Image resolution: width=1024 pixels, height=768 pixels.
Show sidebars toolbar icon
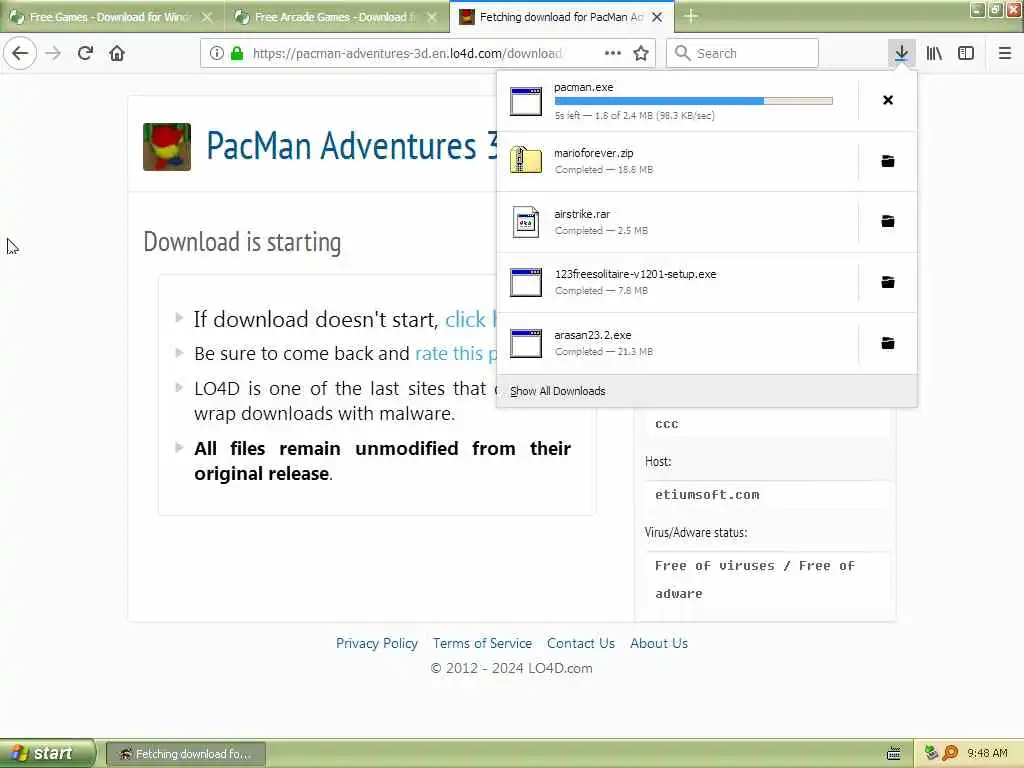point(966,53)
